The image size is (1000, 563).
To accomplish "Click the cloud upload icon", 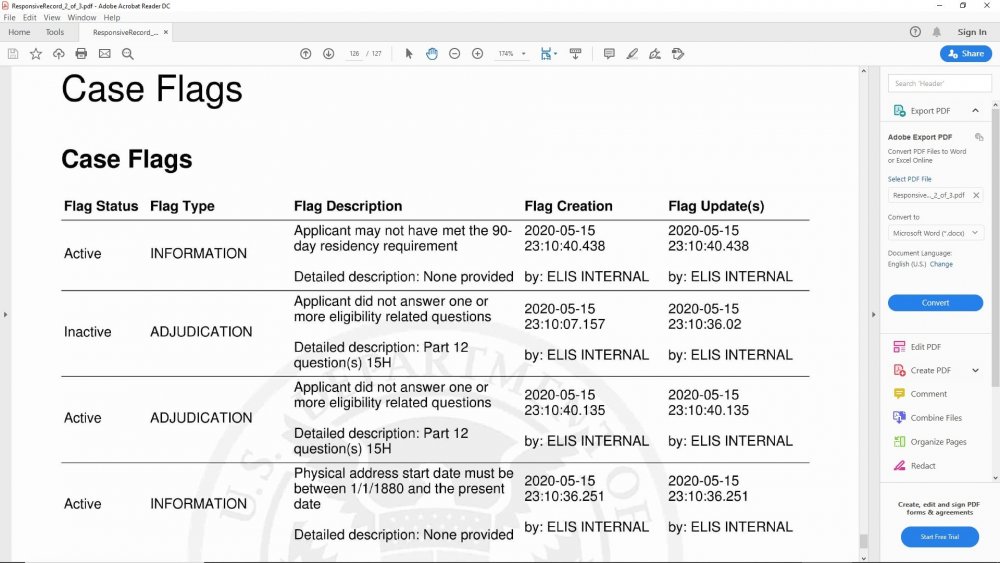I will (59, 54).
